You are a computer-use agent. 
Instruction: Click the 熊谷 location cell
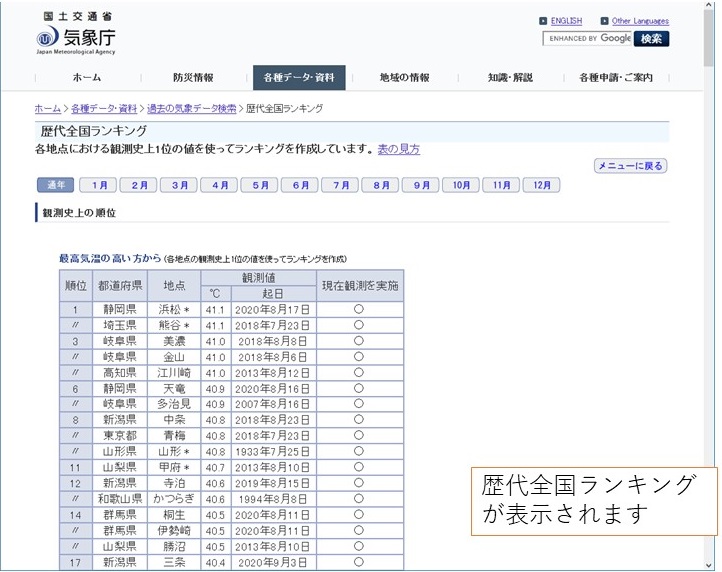coord(174,325)
